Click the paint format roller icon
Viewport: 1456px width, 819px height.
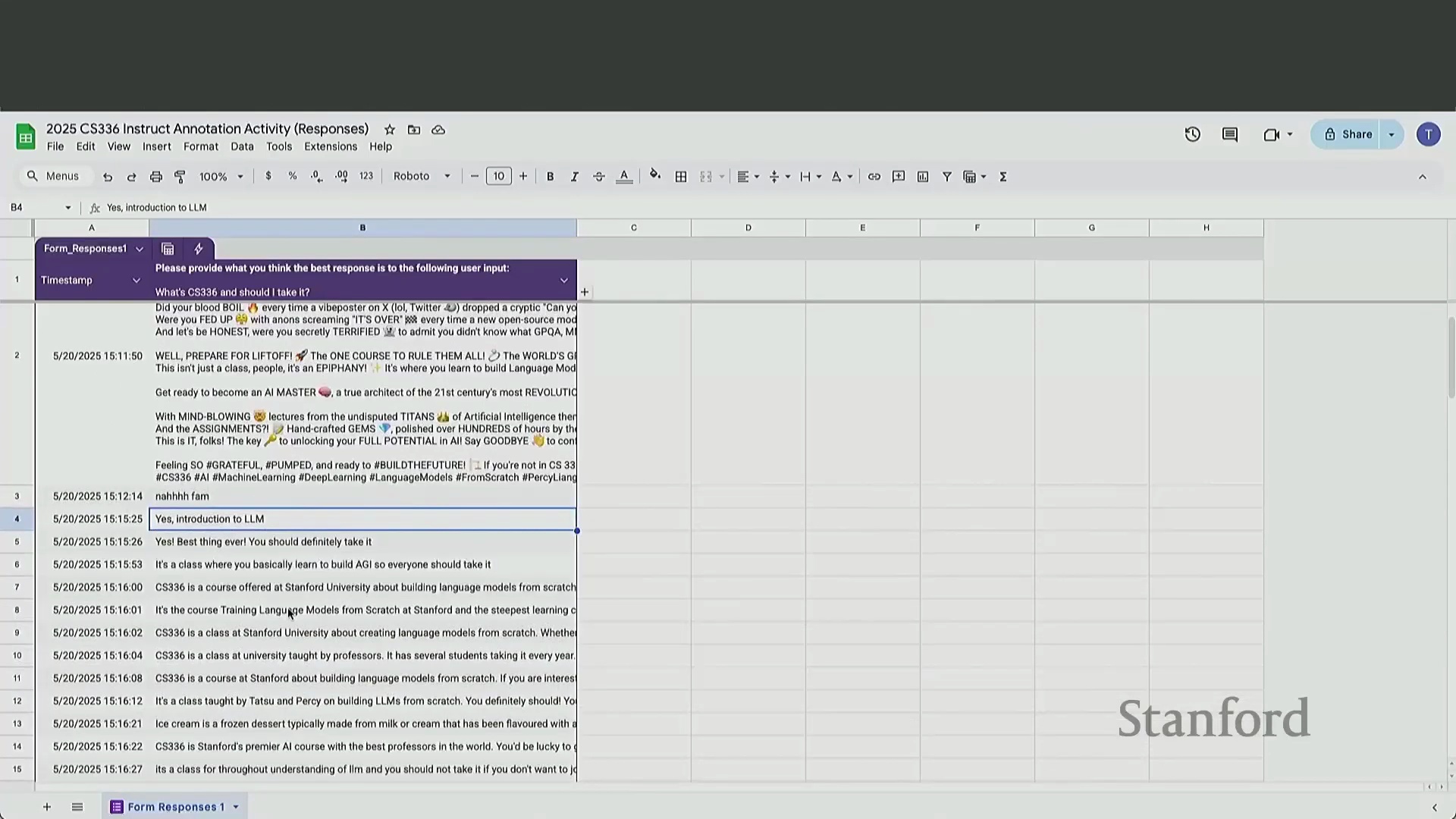coord(180,177)
